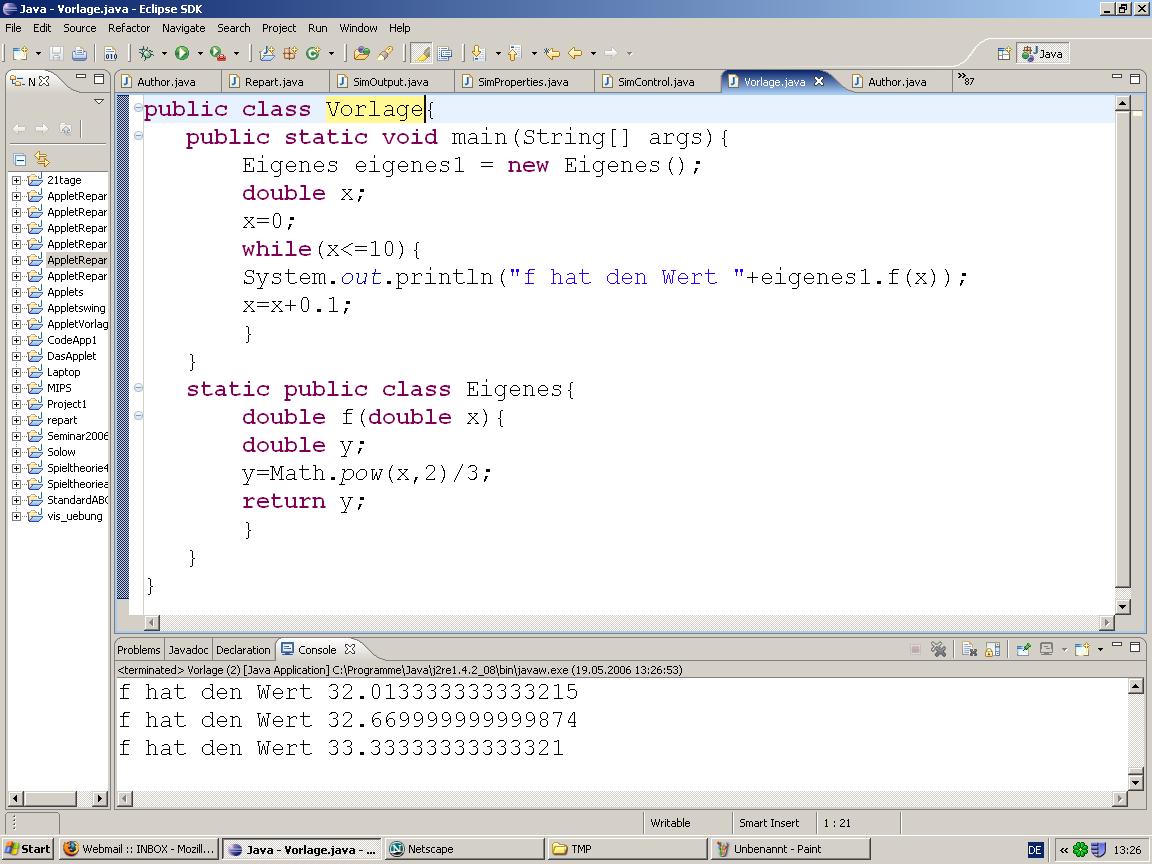Open the Refactor menu
1152x864 pixels.
click(x=128, y=28)
